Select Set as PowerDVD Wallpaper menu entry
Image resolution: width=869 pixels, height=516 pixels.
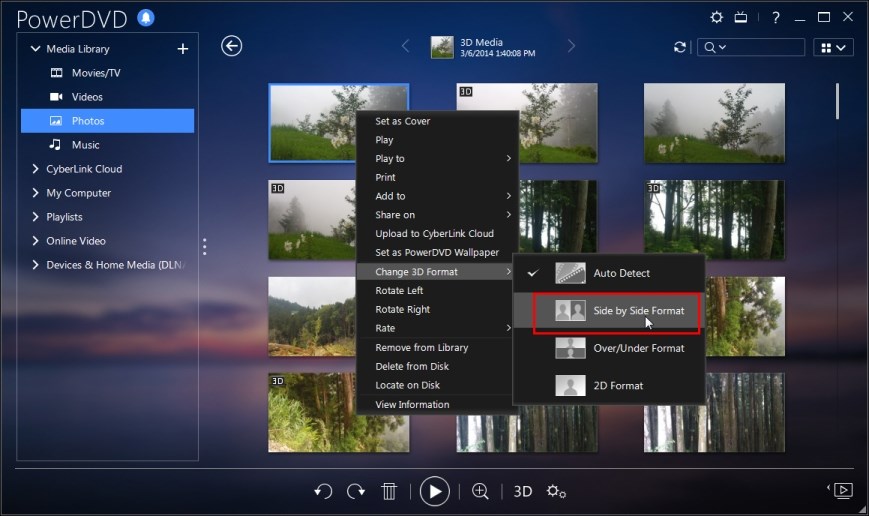pos(437,253)
